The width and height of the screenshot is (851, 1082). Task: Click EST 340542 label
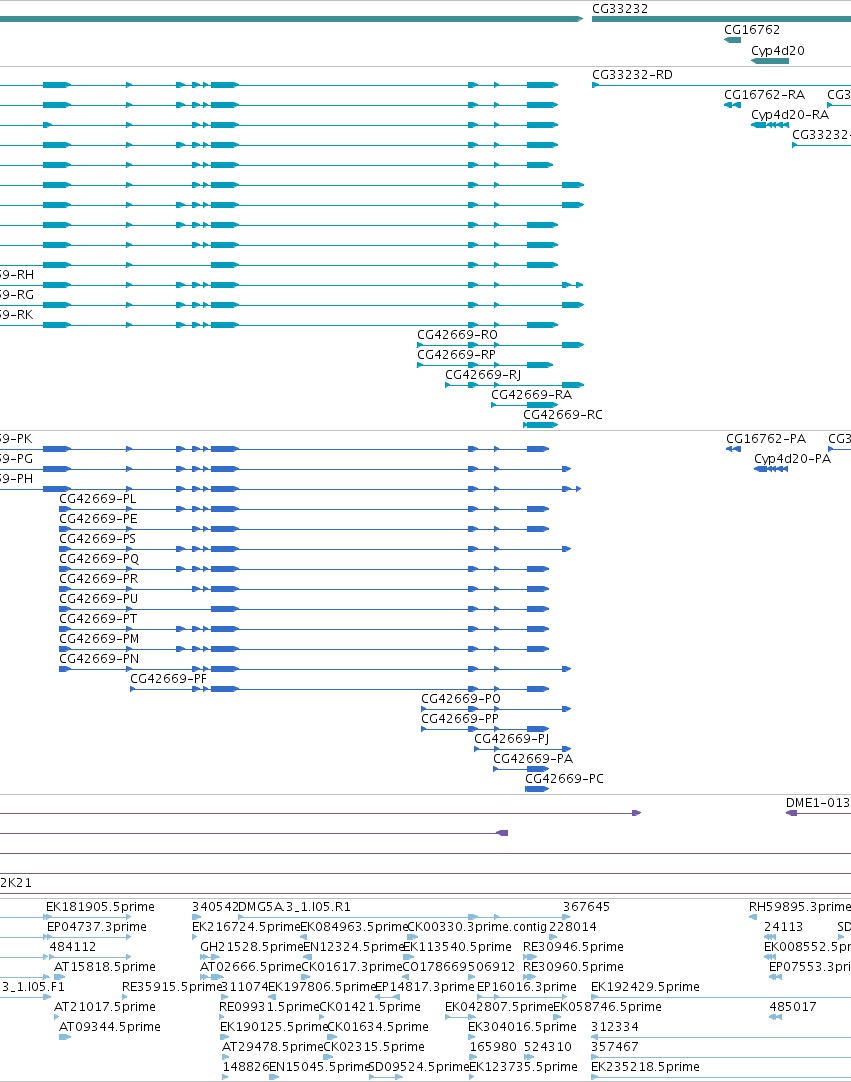coord(215,907)
